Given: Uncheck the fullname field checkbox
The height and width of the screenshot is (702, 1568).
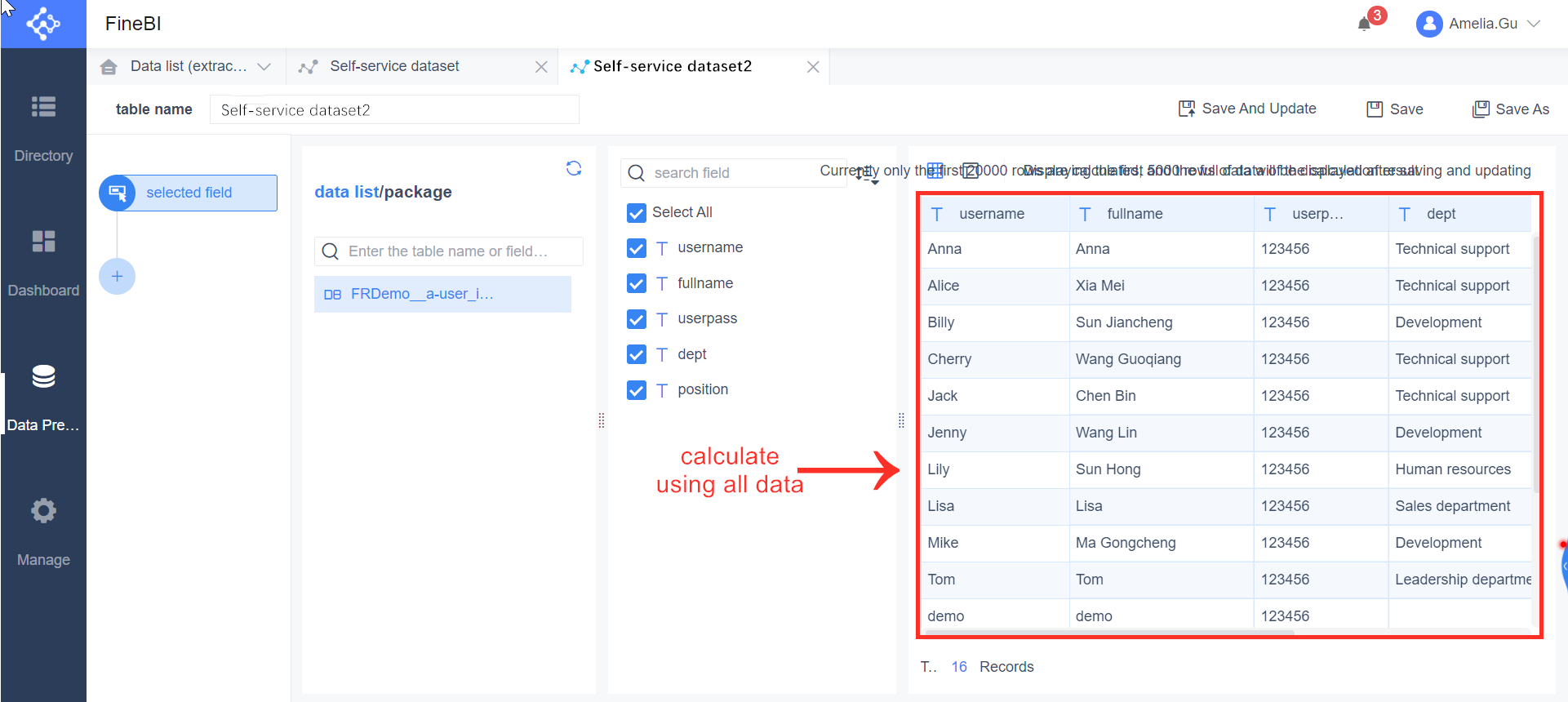Looking at the screenshot, I should pyautogui.click(x=637, y=283).
